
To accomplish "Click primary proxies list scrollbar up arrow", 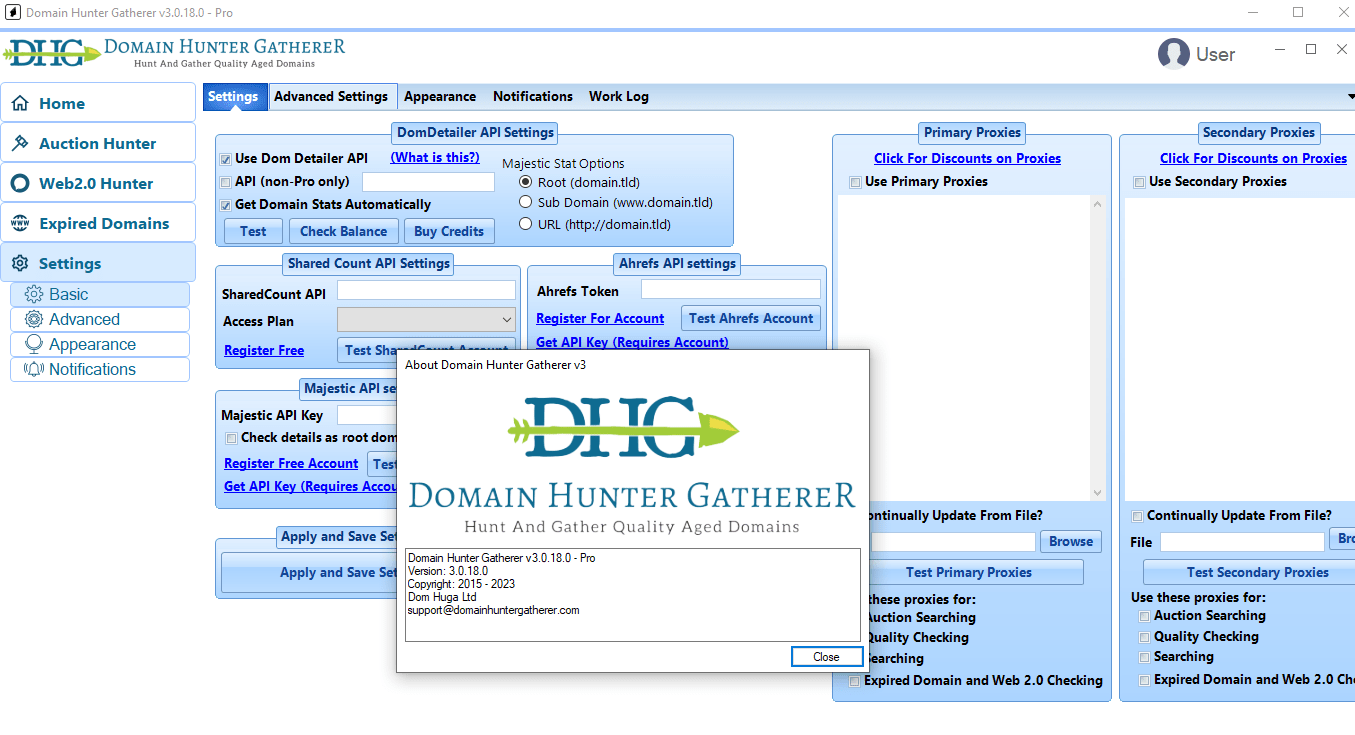I will click(x=1097, y=203).
